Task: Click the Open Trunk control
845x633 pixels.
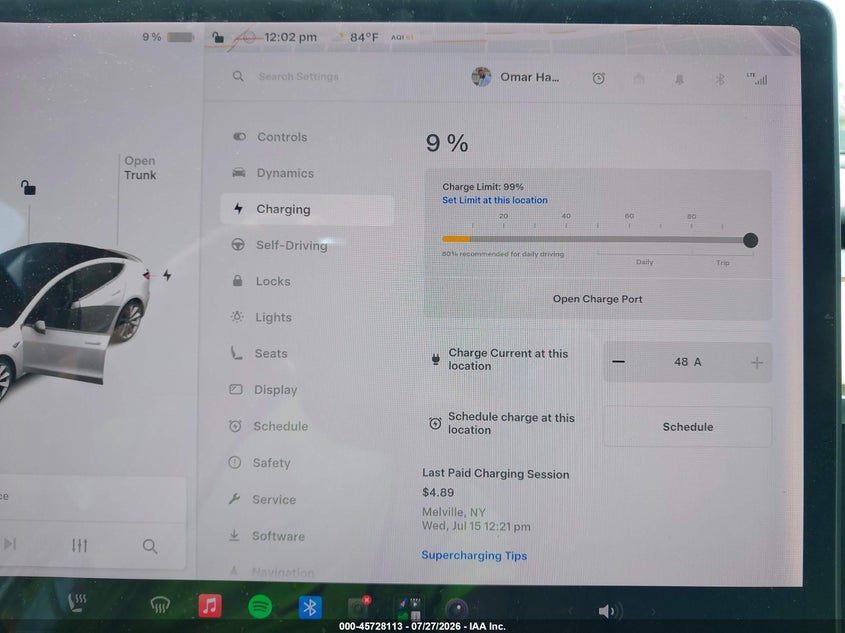Action: 140,168
